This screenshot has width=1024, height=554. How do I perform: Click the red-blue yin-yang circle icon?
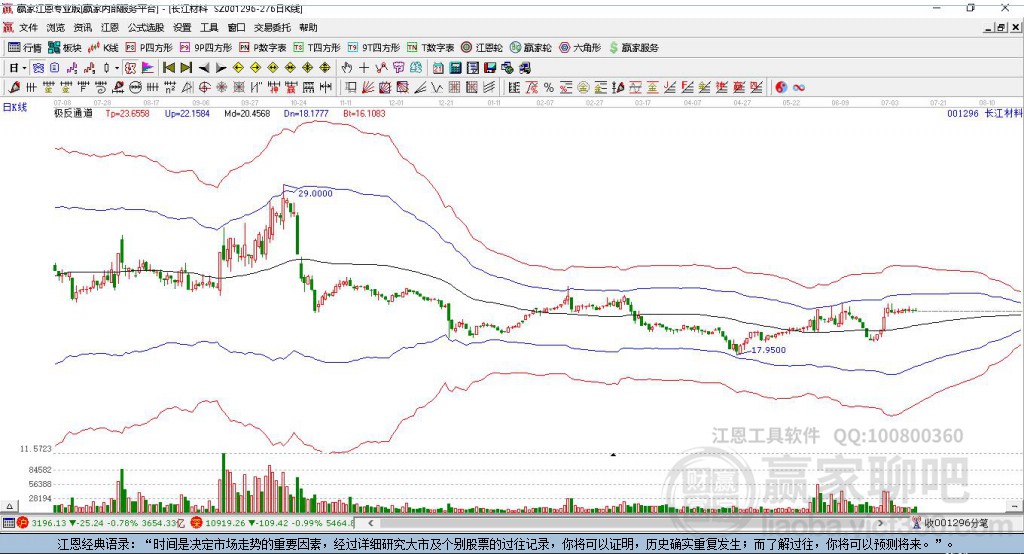pos(780,88)
